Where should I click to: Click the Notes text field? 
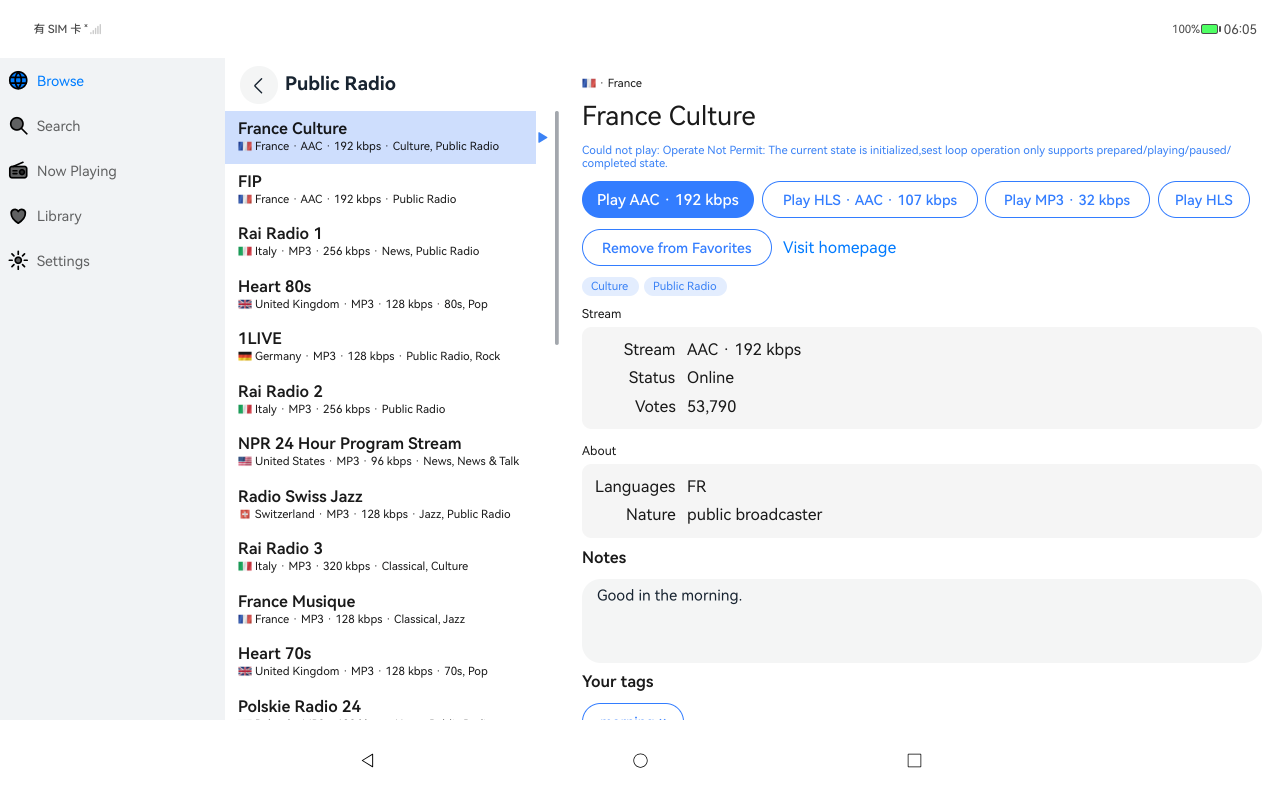click(921, 621)
